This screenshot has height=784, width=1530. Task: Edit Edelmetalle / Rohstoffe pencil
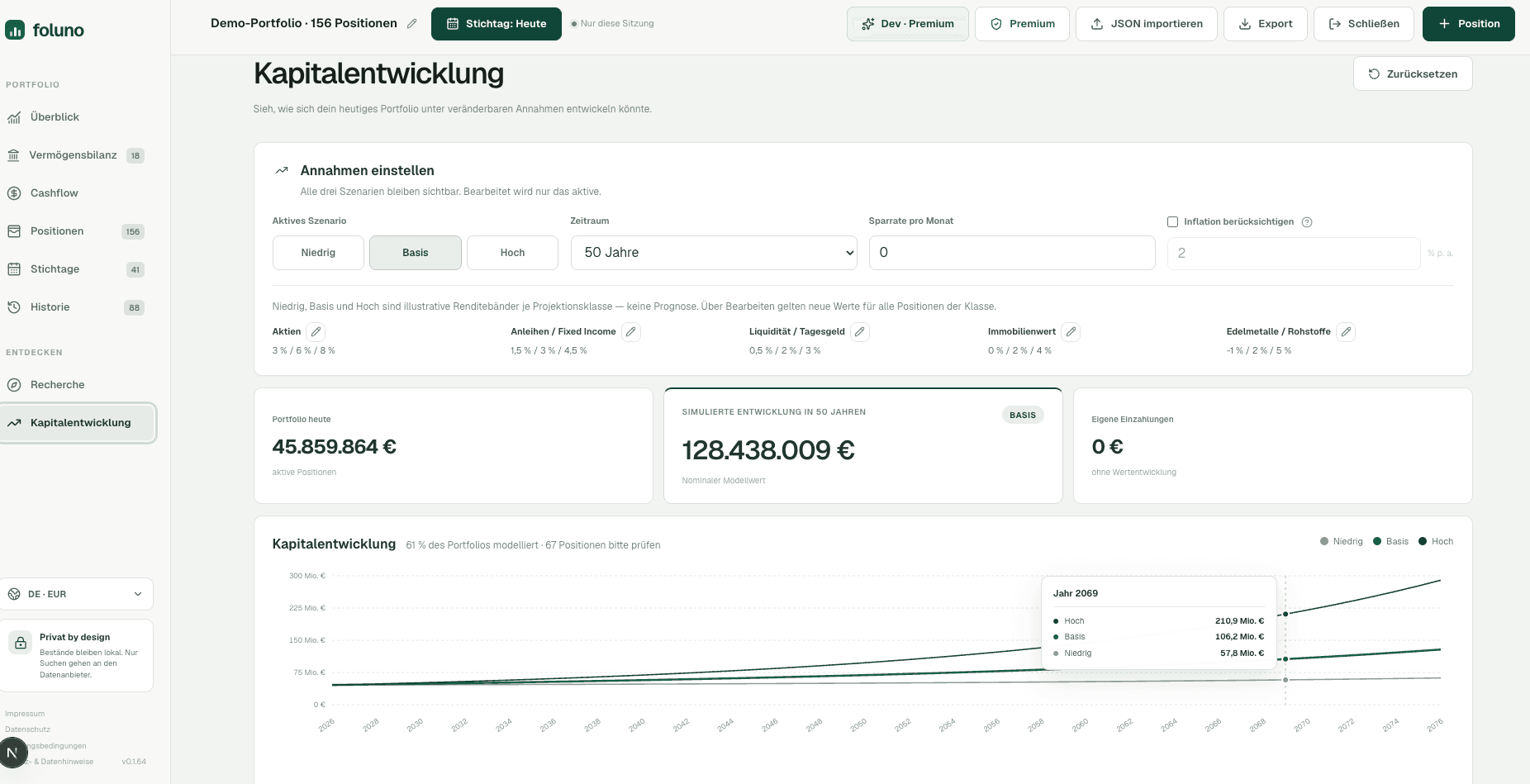[1346, 332]
